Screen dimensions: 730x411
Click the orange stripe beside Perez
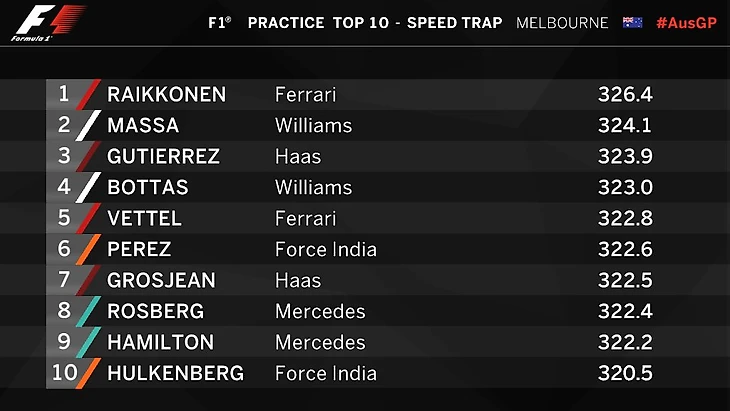point(89,250)
